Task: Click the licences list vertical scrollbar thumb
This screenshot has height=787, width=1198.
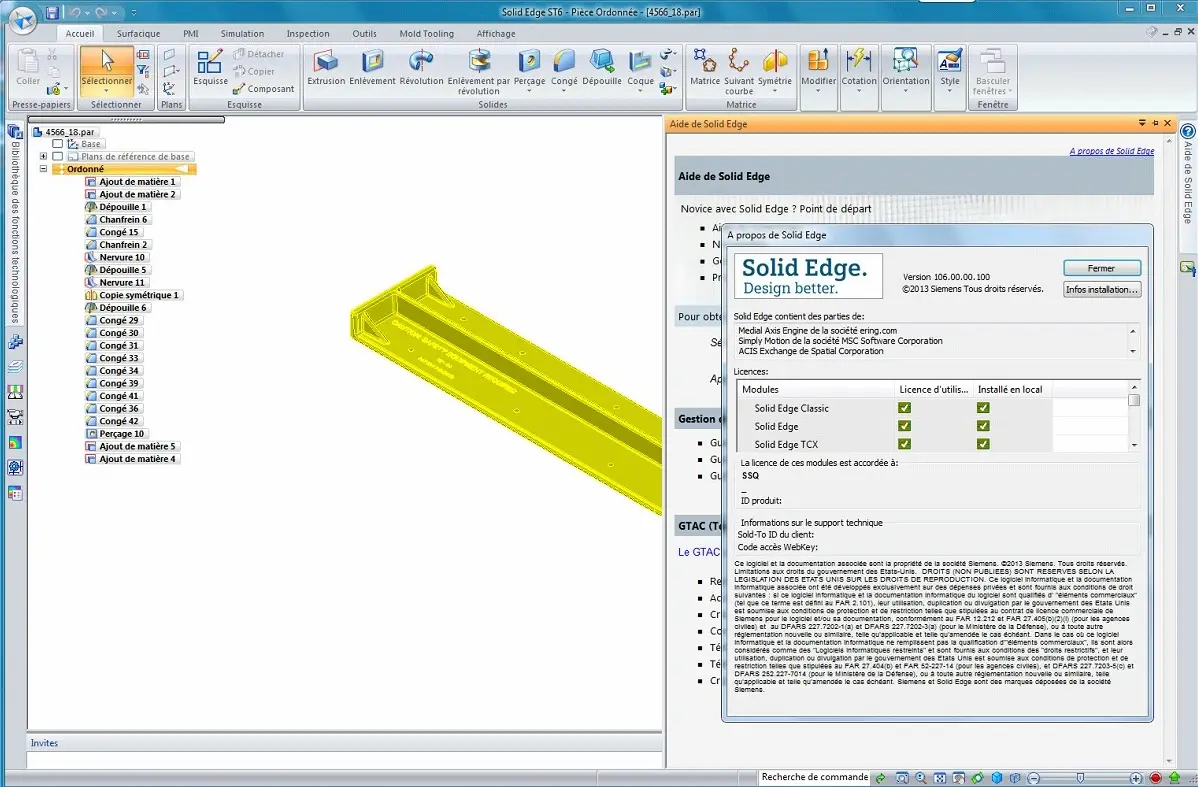Action: (1134, 400)
